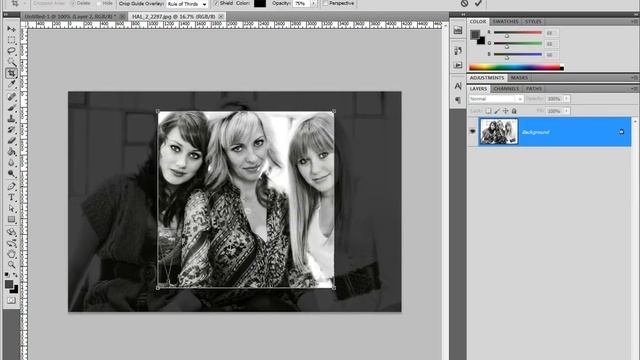Select the Crop tool in the toolbox
The height and width of the screenshot is (360, 640).
click(x=11, y=73)
